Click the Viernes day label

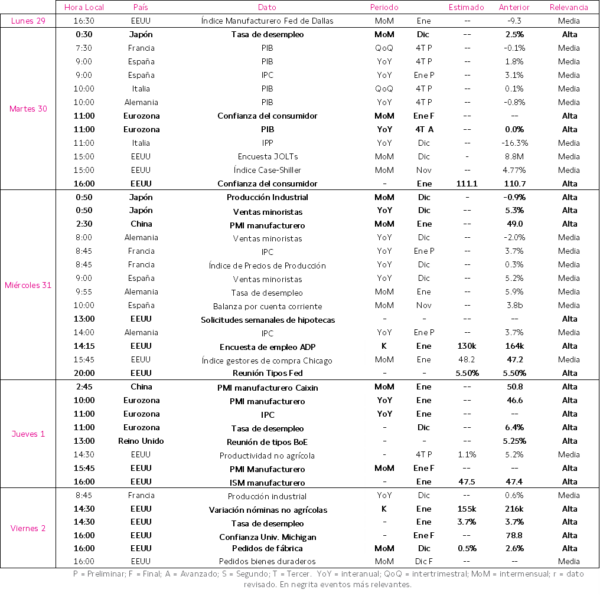click(28, 527)
